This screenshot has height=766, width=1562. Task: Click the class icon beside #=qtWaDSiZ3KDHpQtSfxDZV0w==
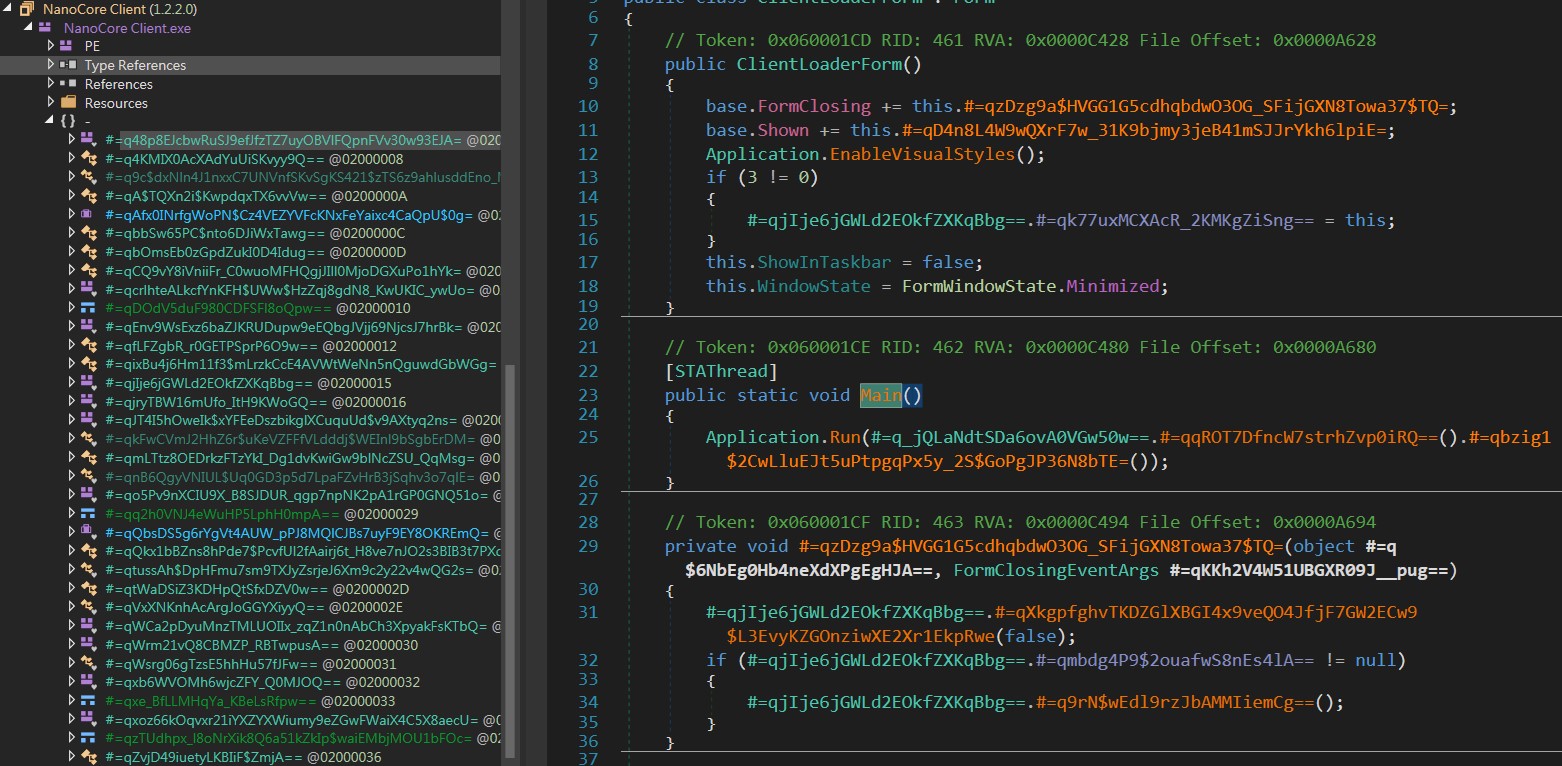tap(87, 589)
